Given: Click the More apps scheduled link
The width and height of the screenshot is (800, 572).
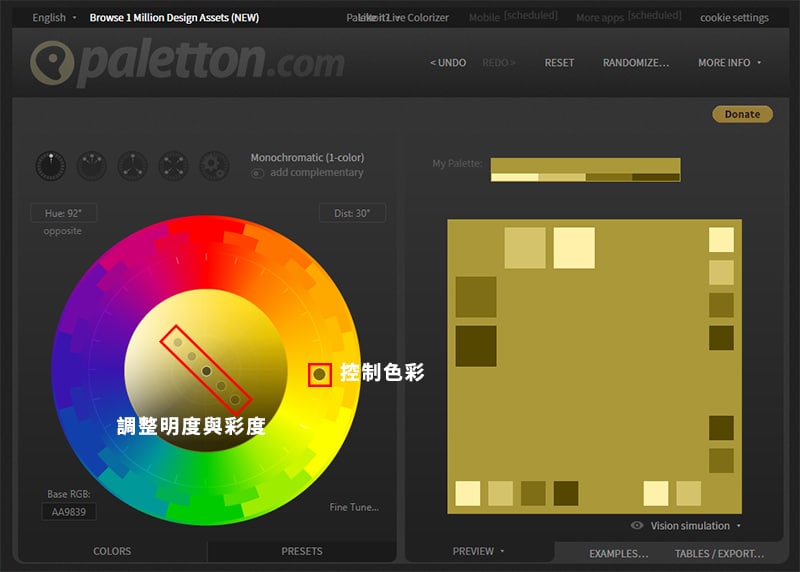Looking at the screenshot, I should [x=629, y=17].
